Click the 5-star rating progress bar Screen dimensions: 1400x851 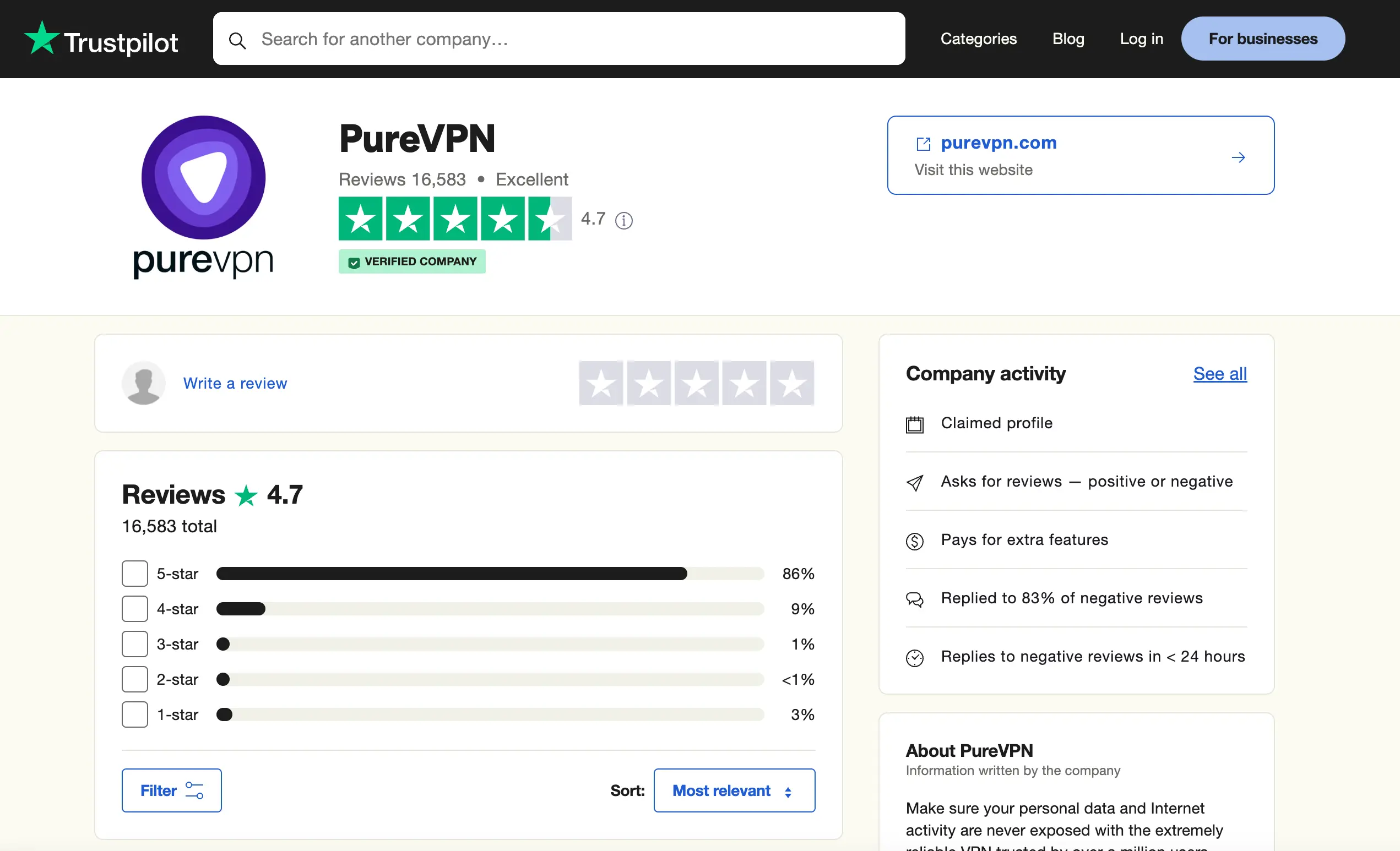pyautogui.click(x=490, y=574)
